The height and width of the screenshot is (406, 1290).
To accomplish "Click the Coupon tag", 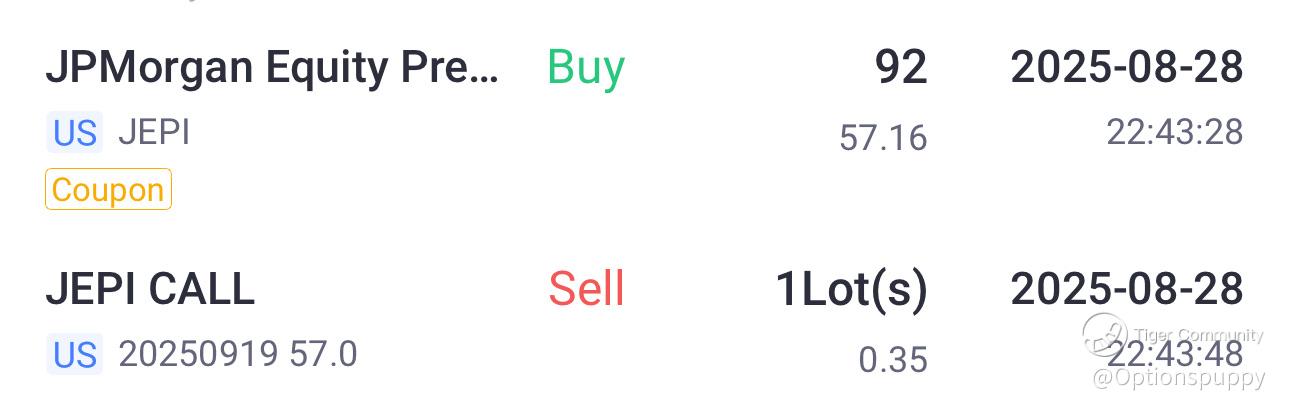I will point(108,190).
